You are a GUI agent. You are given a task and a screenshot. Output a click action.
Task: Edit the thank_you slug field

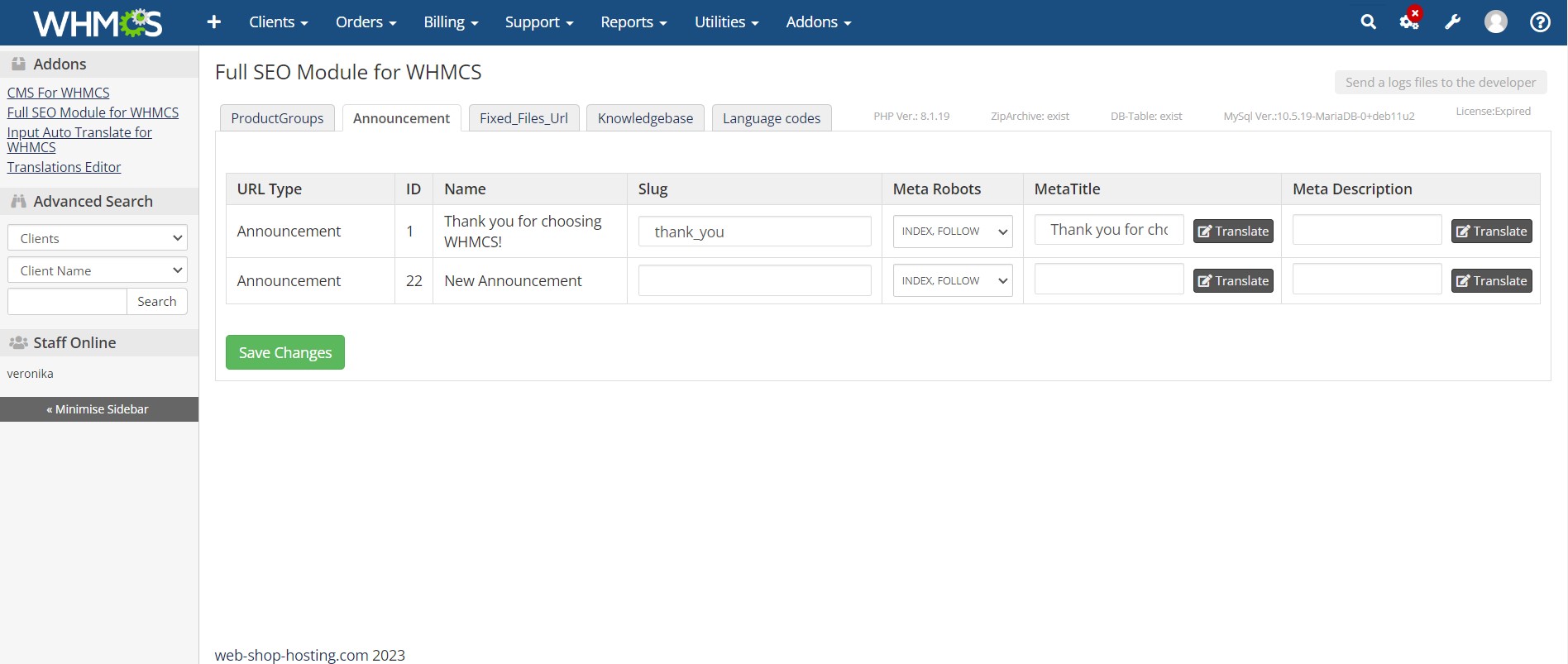(x=754, y=232)
